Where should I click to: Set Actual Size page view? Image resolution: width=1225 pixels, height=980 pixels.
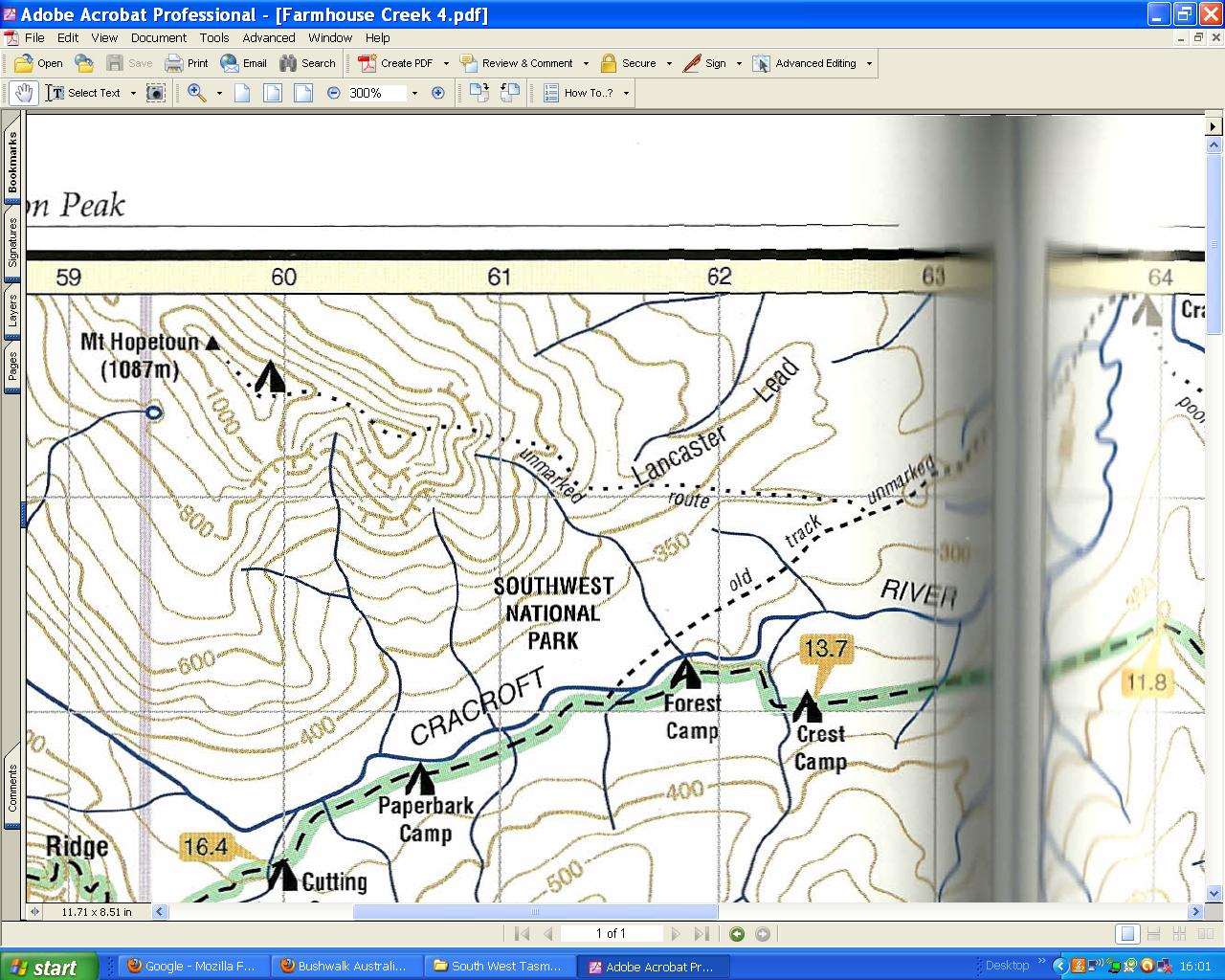[242, 93]
